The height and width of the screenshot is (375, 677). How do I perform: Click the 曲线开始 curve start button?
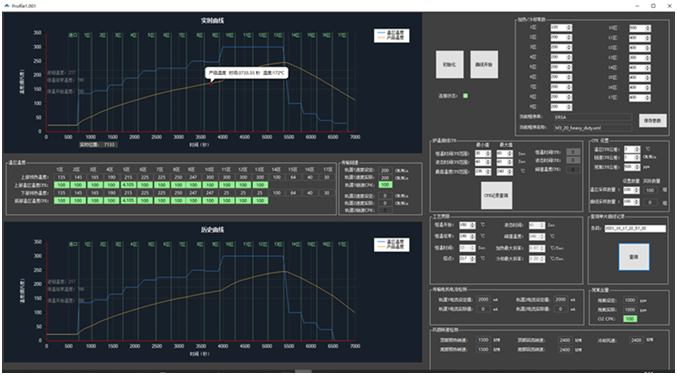coord(484,64)
